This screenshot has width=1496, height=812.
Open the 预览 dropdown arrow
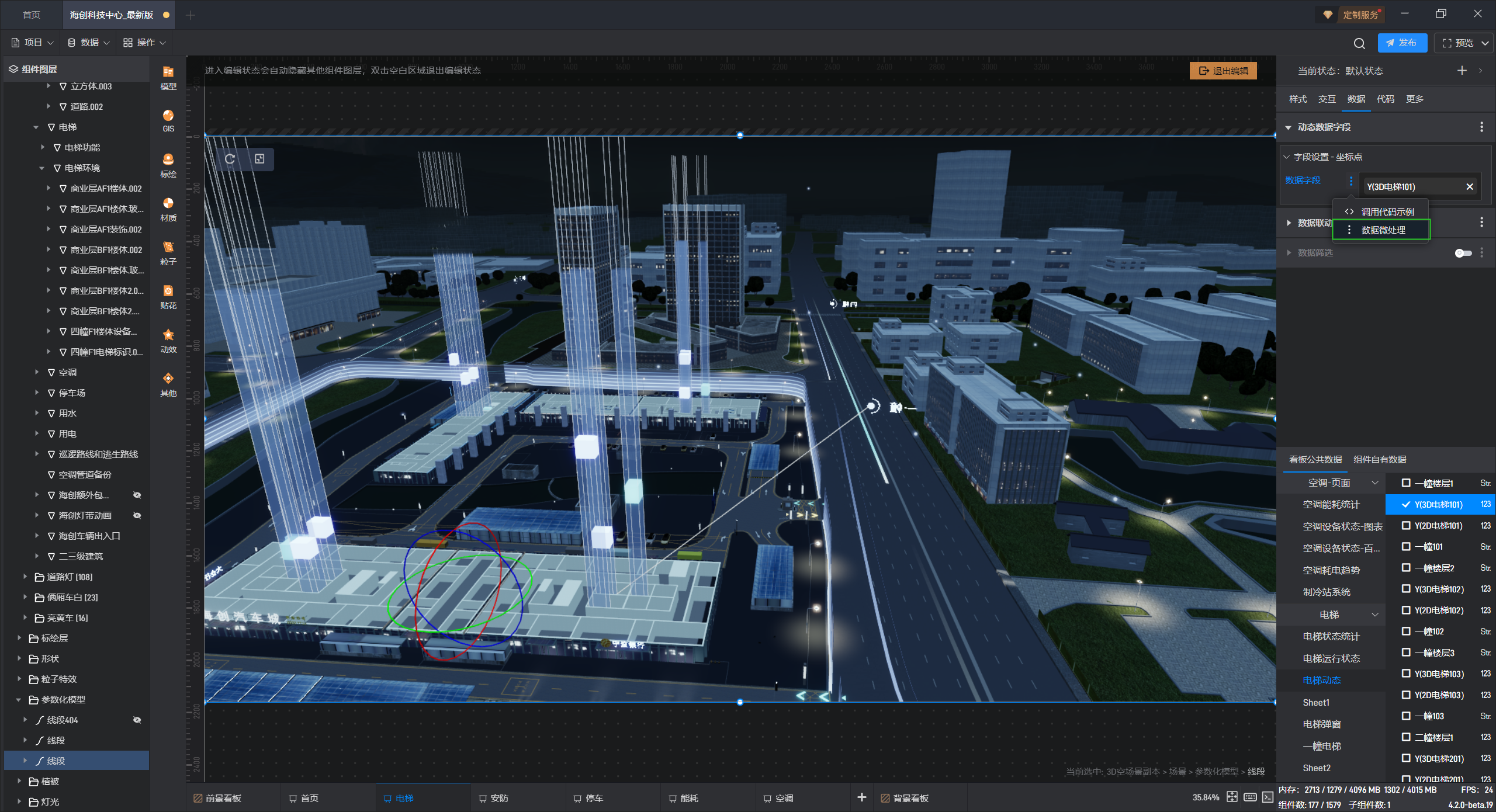[x=1485, y=43]
